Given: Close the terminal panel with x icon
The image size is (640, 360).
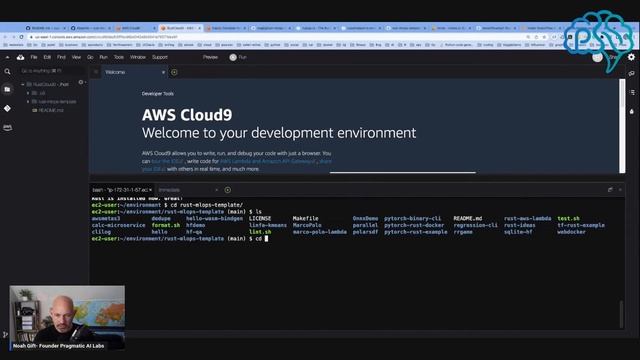Looking at the screenshot, I should (620, 190).
